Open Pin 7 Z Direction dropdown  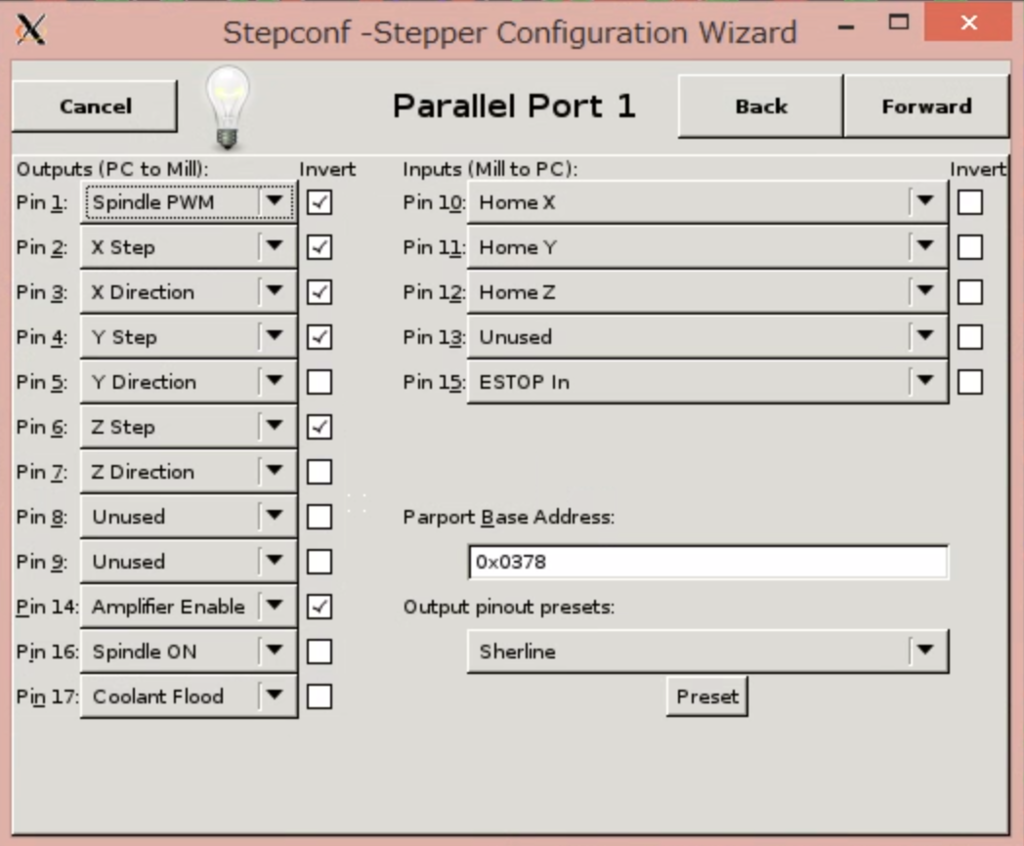point(189,472)
